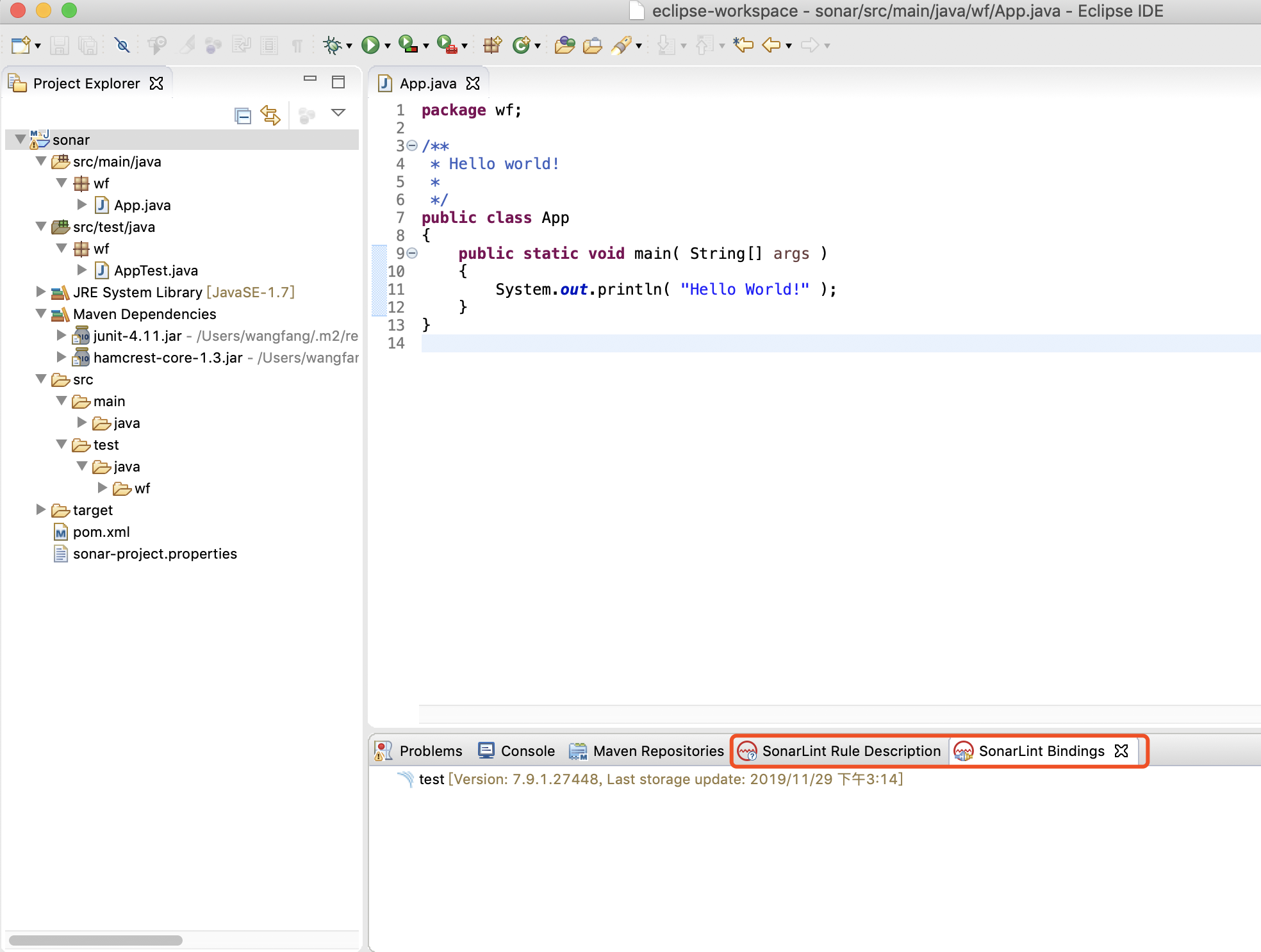Open Project Explorer View Menu triangle
Image resolution: width=1261 pixels, height=952 pixels.
coord(338,113)
